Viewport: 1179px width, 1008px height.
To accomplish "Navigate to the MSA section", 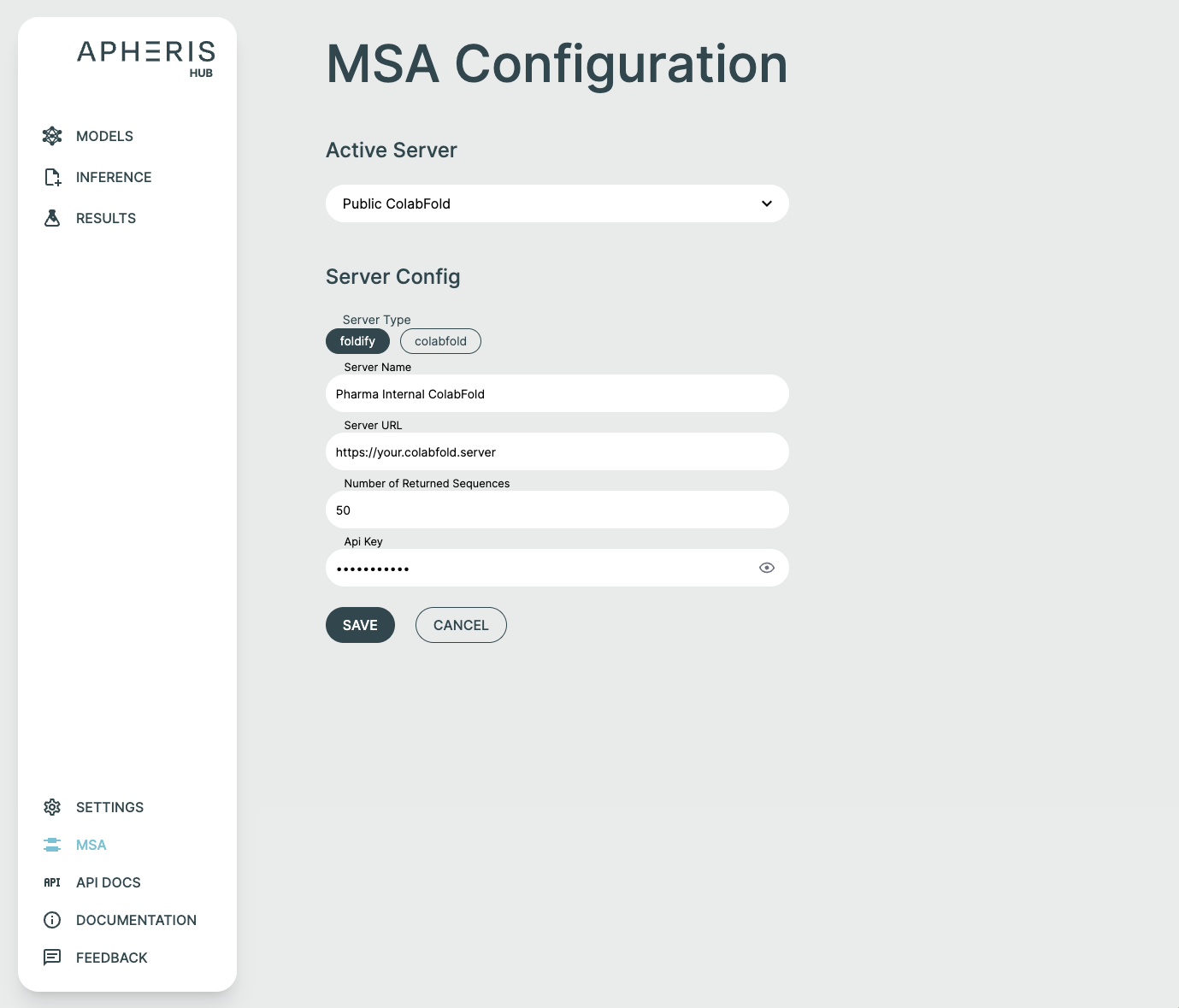I will [x=90, y=844].
